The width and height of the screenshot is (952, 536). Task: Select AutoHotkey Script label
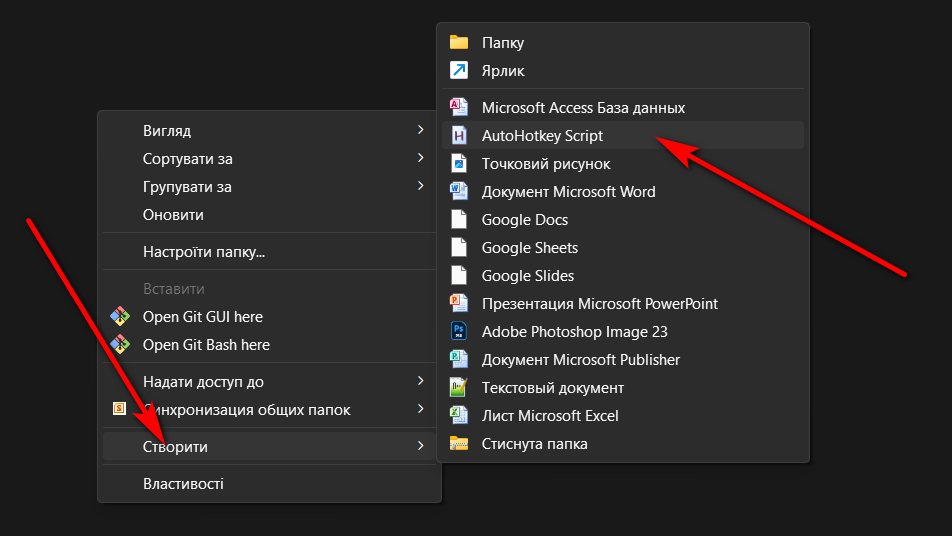tap(542, 136)
